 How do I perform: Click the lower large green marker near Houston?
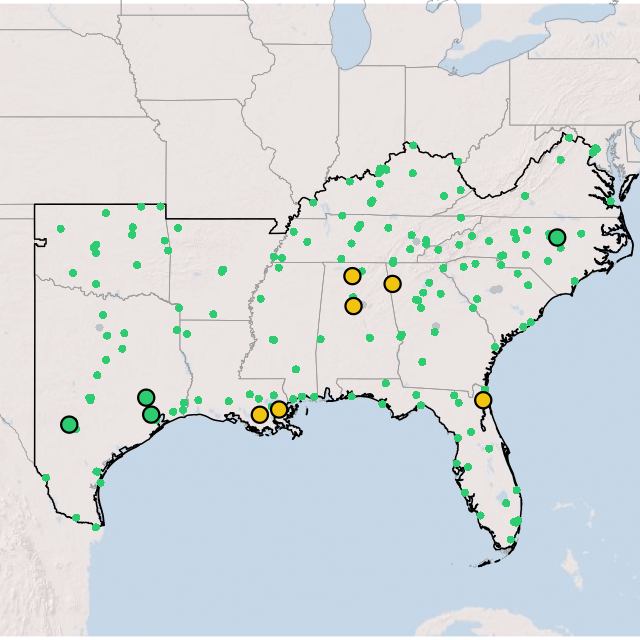(151, 415)
